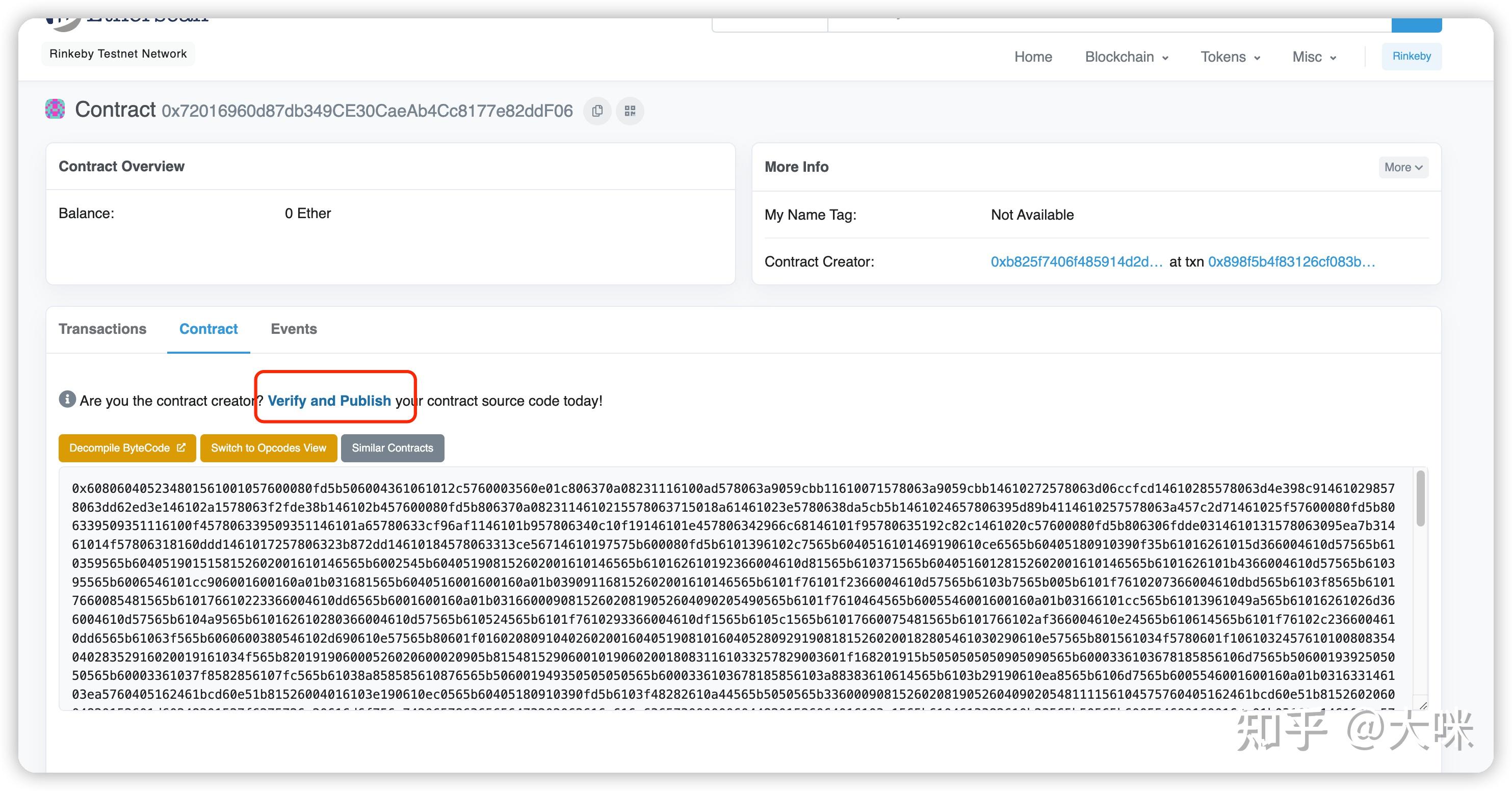Viewport: 1512px width, 791px height.
Task: Switch to the Transactions tab
Action: click(102, 329)
